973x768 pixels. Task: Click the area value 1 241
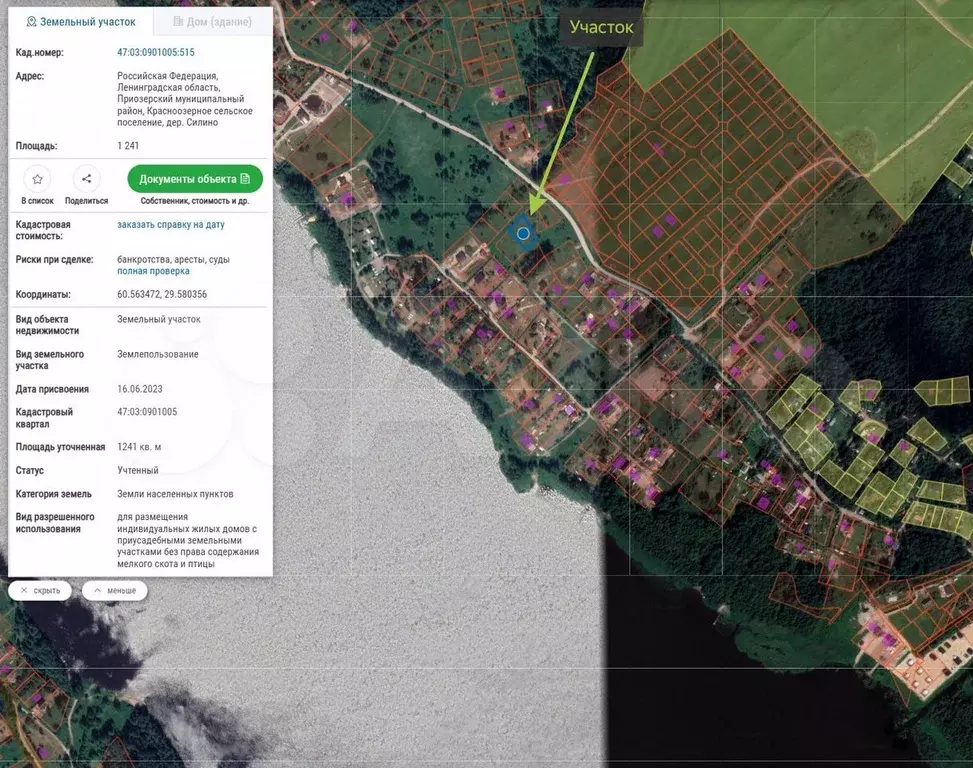point(128,146)
